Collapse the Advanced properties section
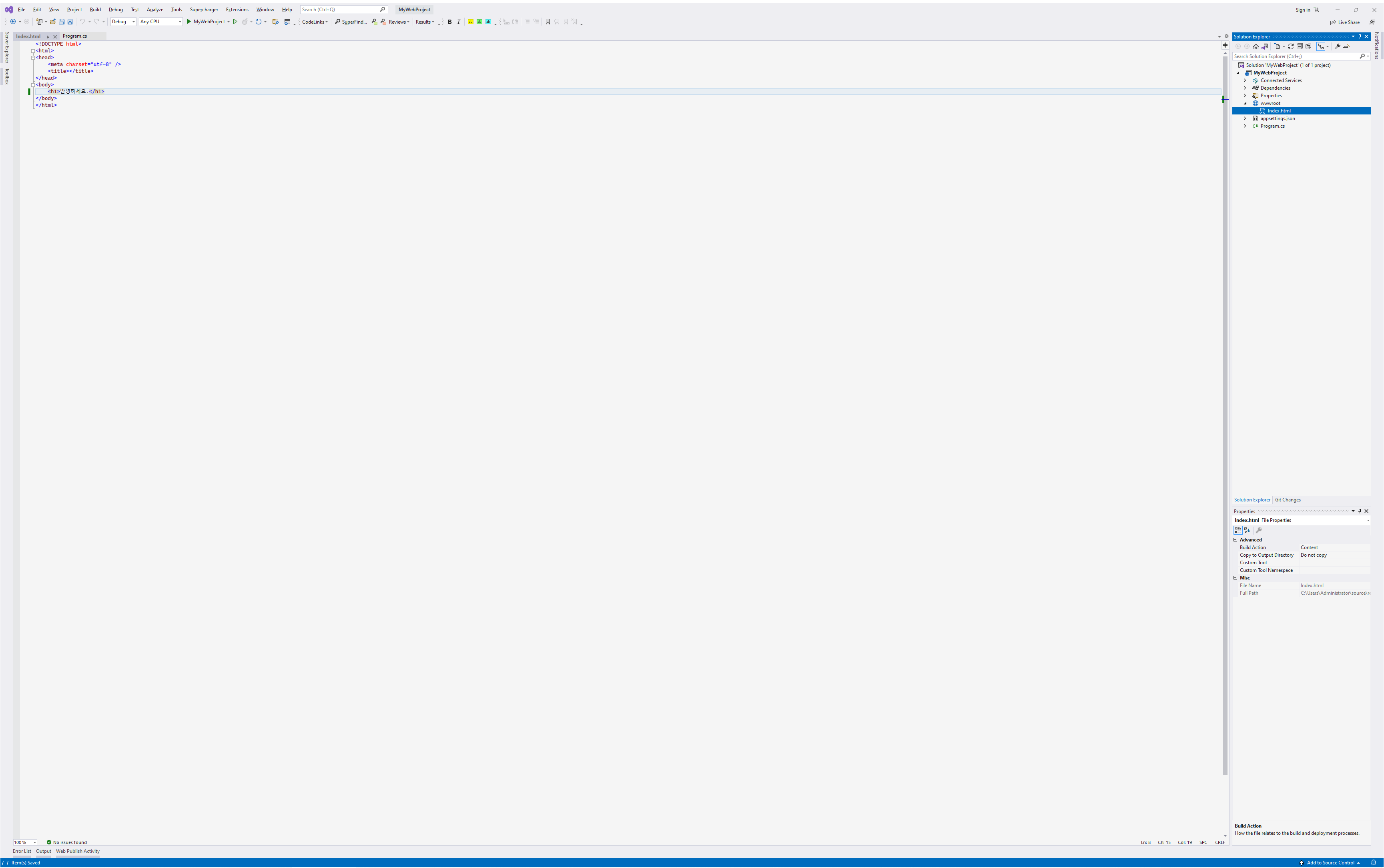The height and width of the screenshot is (868, 1384). 1236,539
